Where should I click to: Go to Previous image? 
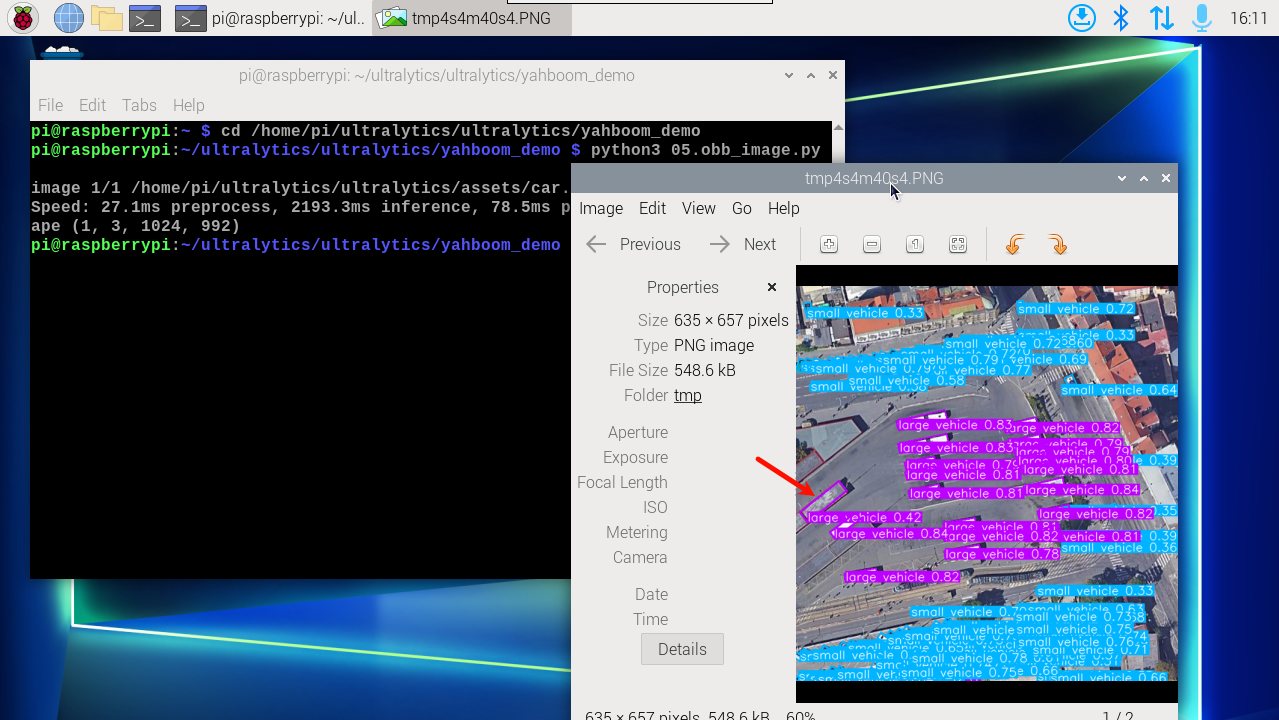(x=634, y=244)
